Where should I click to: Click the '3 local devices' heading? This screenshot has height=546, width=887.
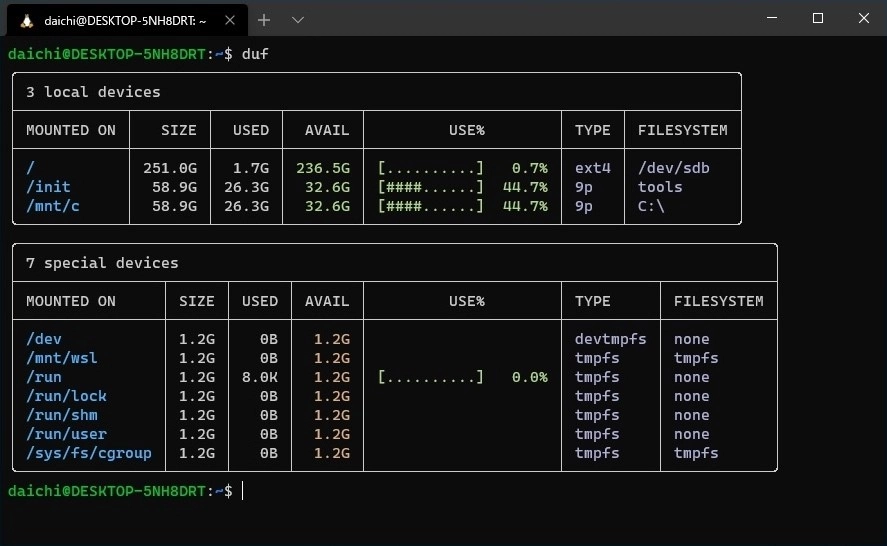click(x=93, y=92)
